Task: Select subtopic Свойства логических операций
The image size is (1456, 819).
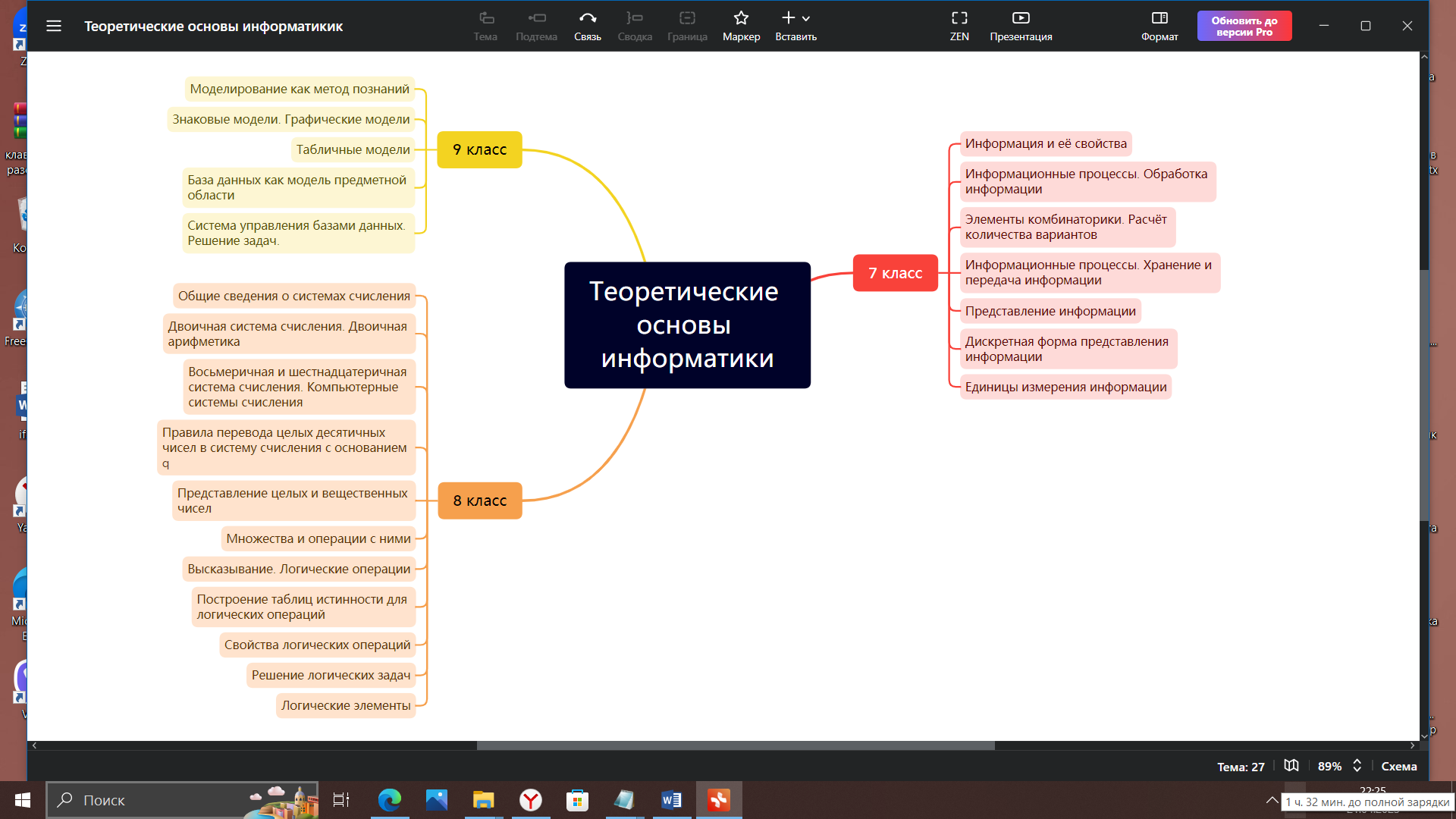Action: 317,645
